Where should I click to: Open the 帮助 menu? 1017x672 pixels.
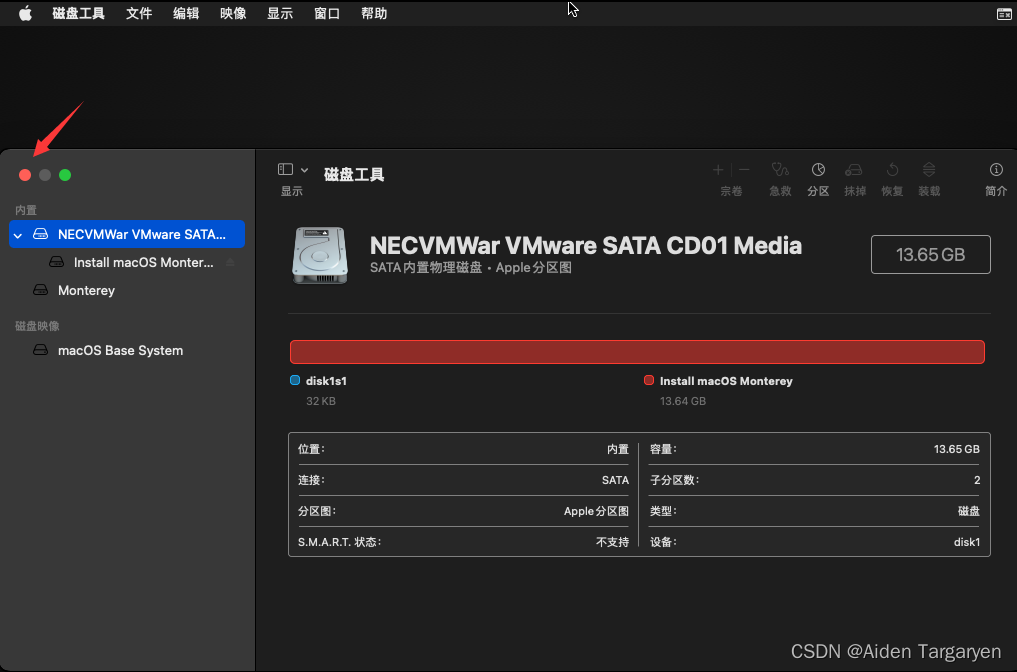click(x=374, y=14)
